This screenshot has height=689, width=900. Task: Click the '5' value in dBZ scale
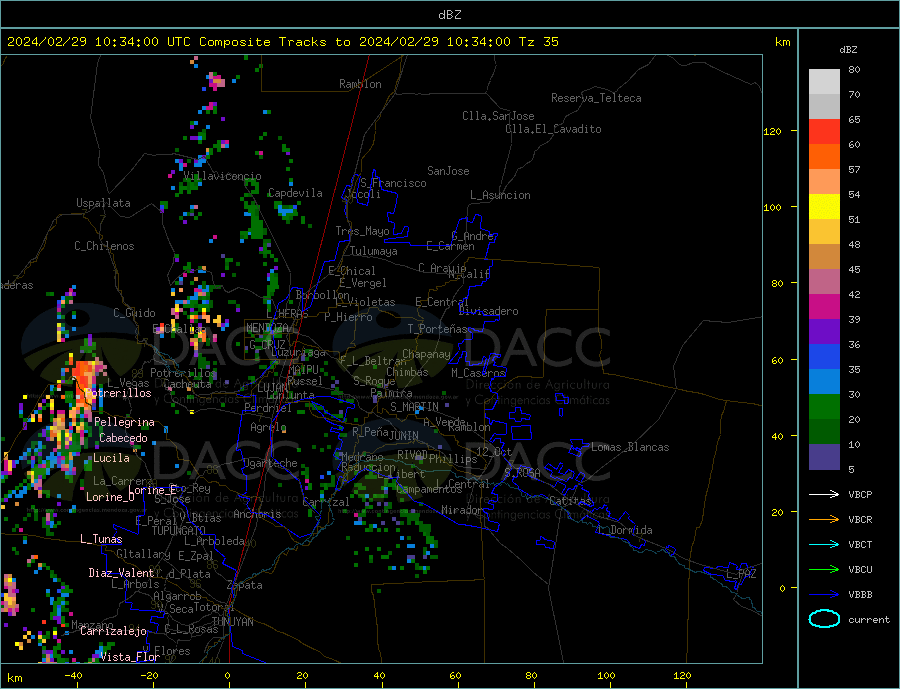[851, 470]
